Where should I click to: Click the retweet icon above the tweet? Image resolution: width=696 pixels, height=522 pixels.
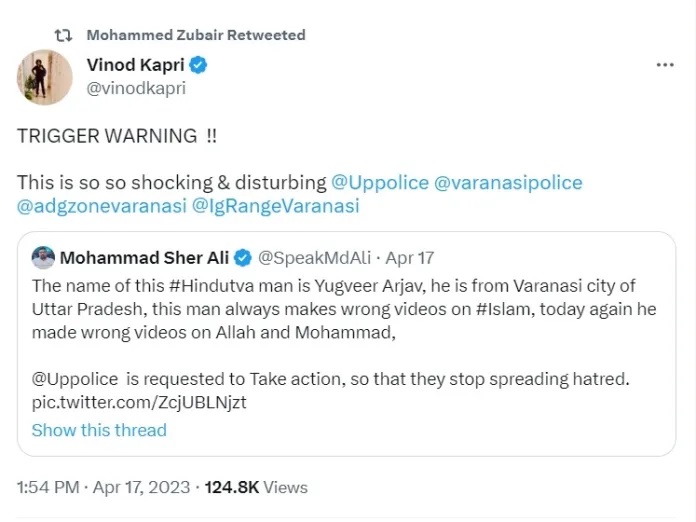[x=62, y=35]
